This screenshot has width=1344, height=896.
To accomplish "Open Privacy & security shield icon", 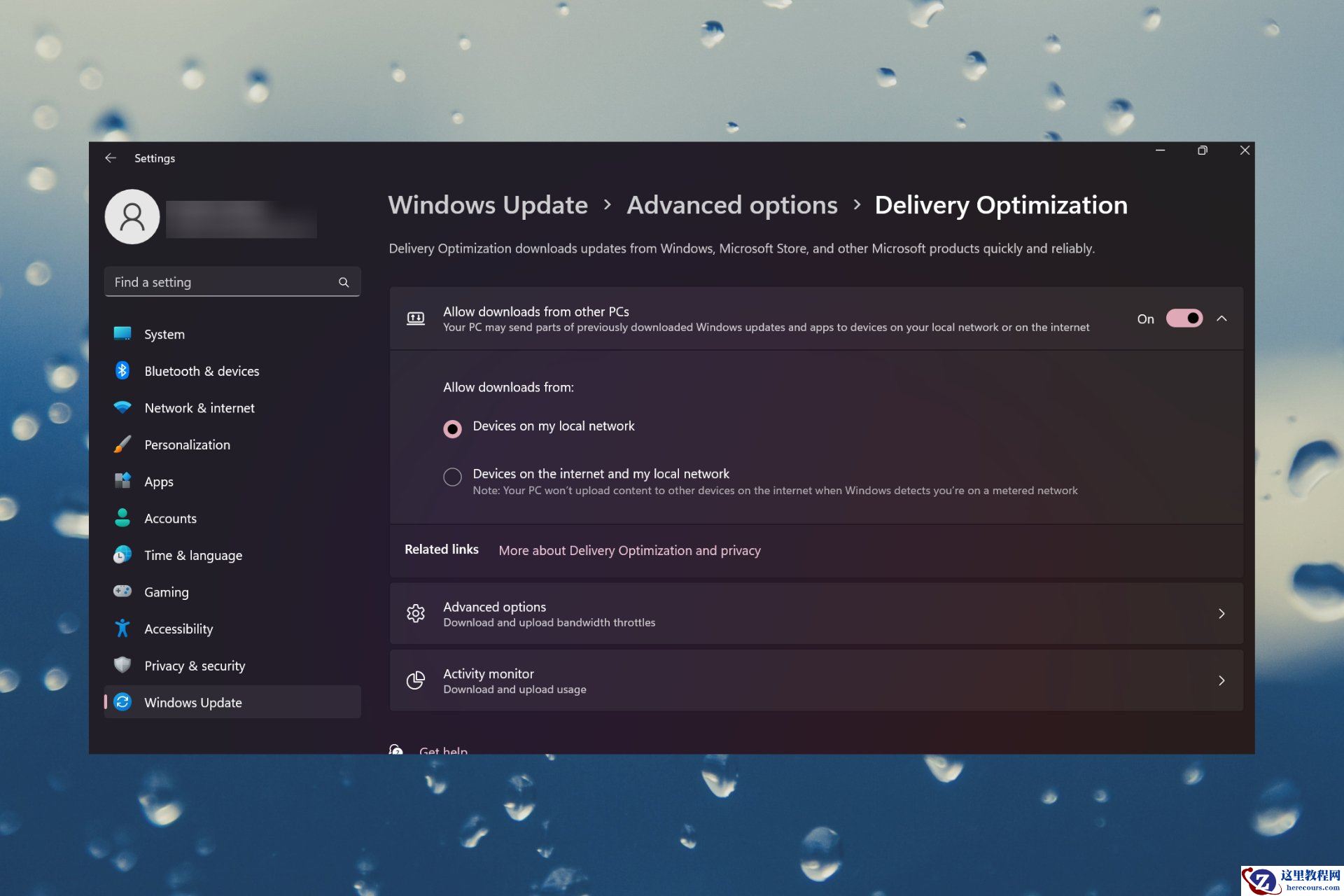I will (122, 665).
